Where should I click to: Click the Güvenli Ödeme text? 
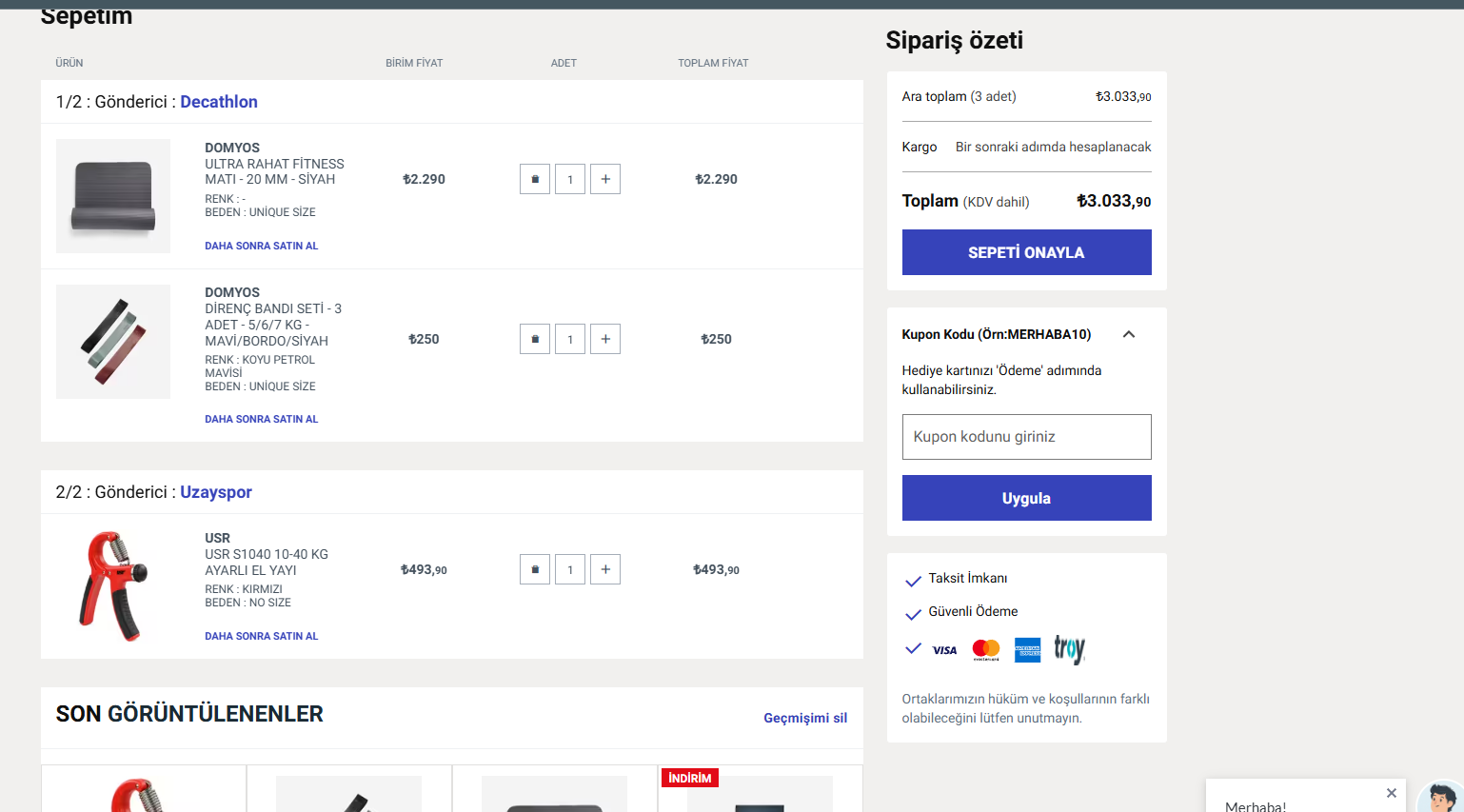(974, 611)
